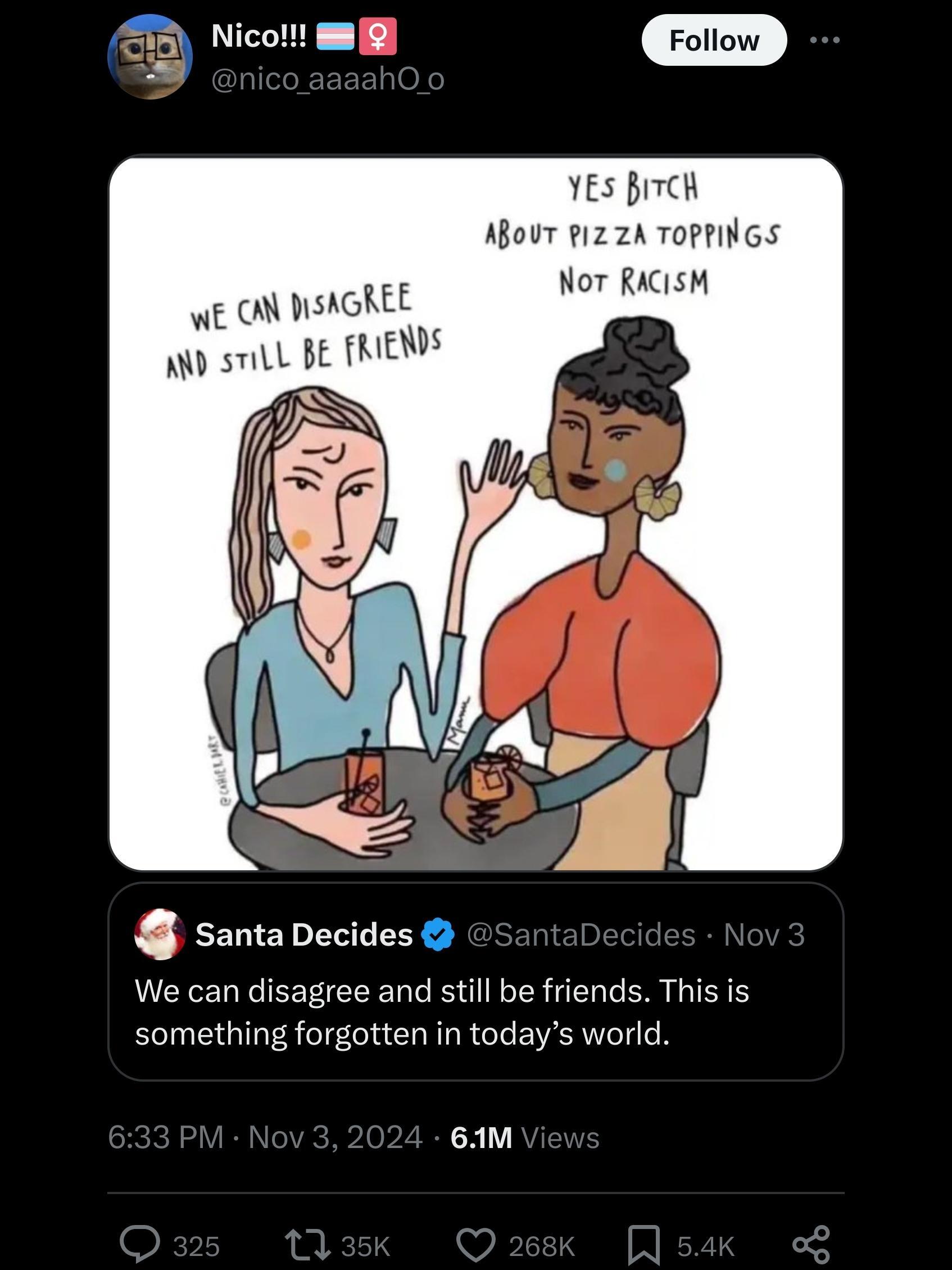
Task: Bookmark this post
Action: click(x=644, y=1245)
